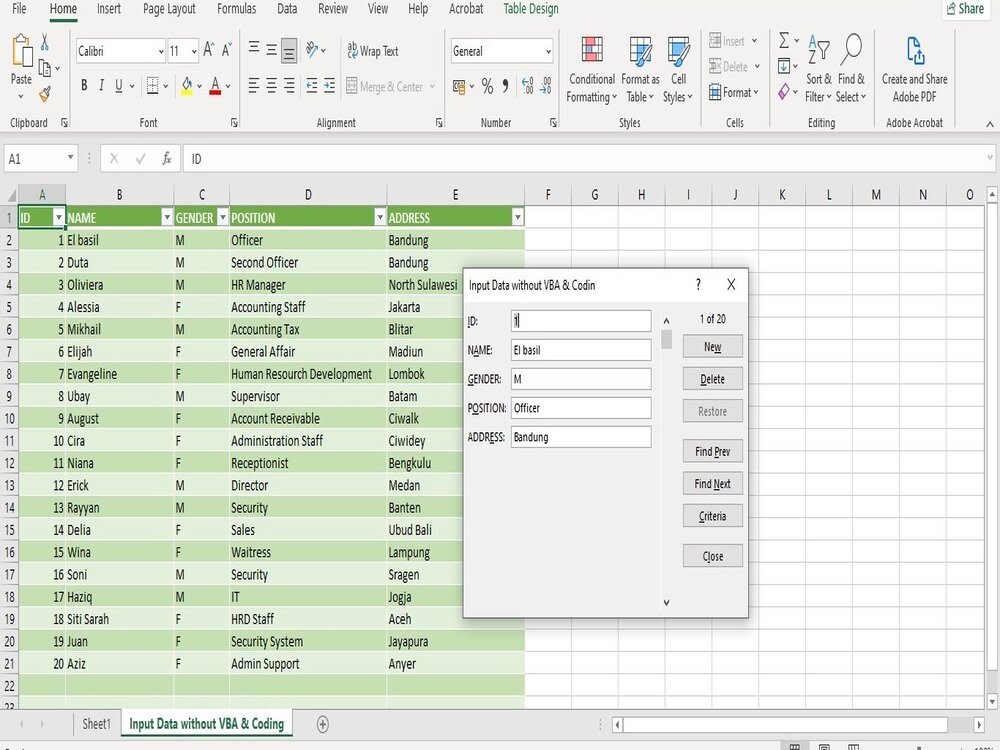The height and width of the screenshot is (750, 1000).
Task: Increase font size with large A icon
Action: [209, 50]
